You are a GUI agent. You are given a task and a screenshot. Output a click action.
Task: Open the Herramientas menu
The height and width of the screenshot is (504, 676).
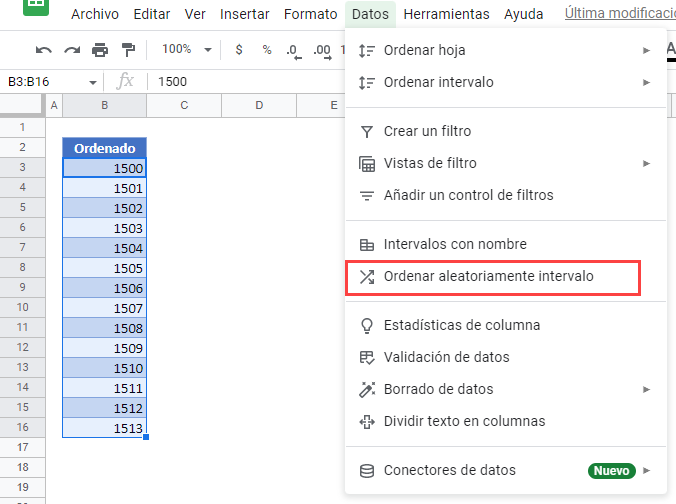click(446, 14)
